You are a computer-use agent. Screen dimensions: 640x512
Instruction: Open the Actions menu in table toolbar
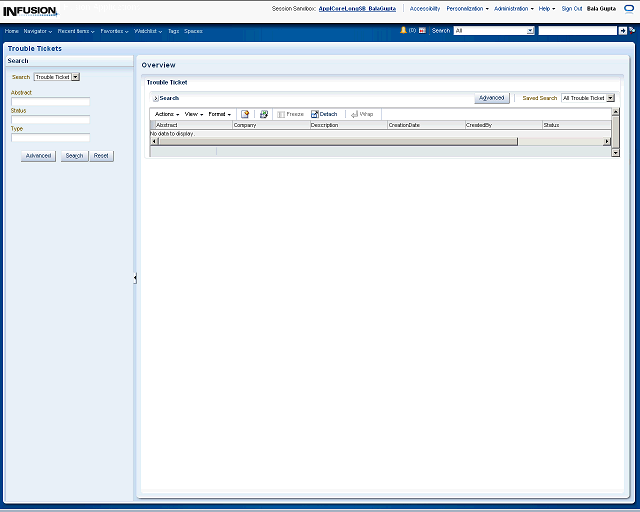coord(167,114)
